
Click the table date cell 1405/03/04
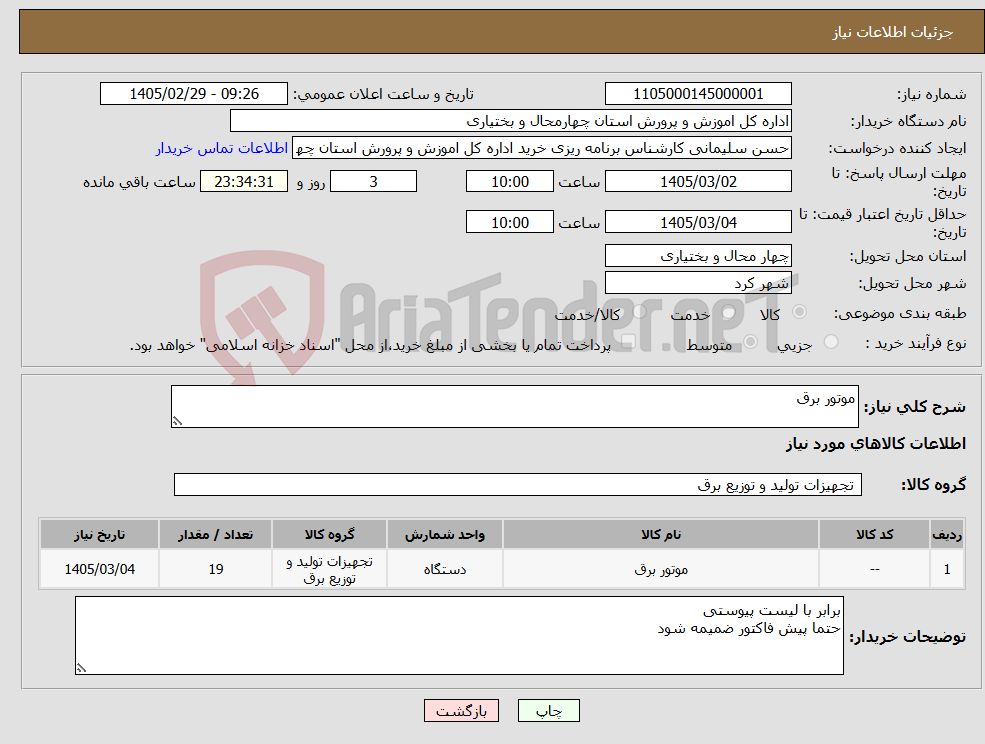click(x=99, y=569)
